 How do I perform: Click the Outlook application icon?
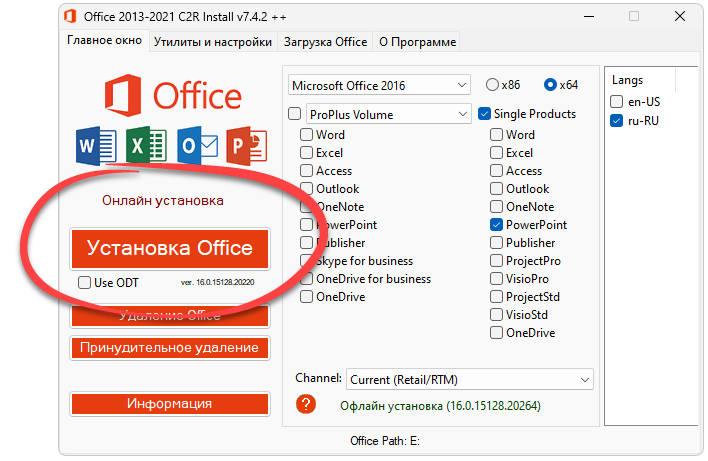tap(197, 146)
